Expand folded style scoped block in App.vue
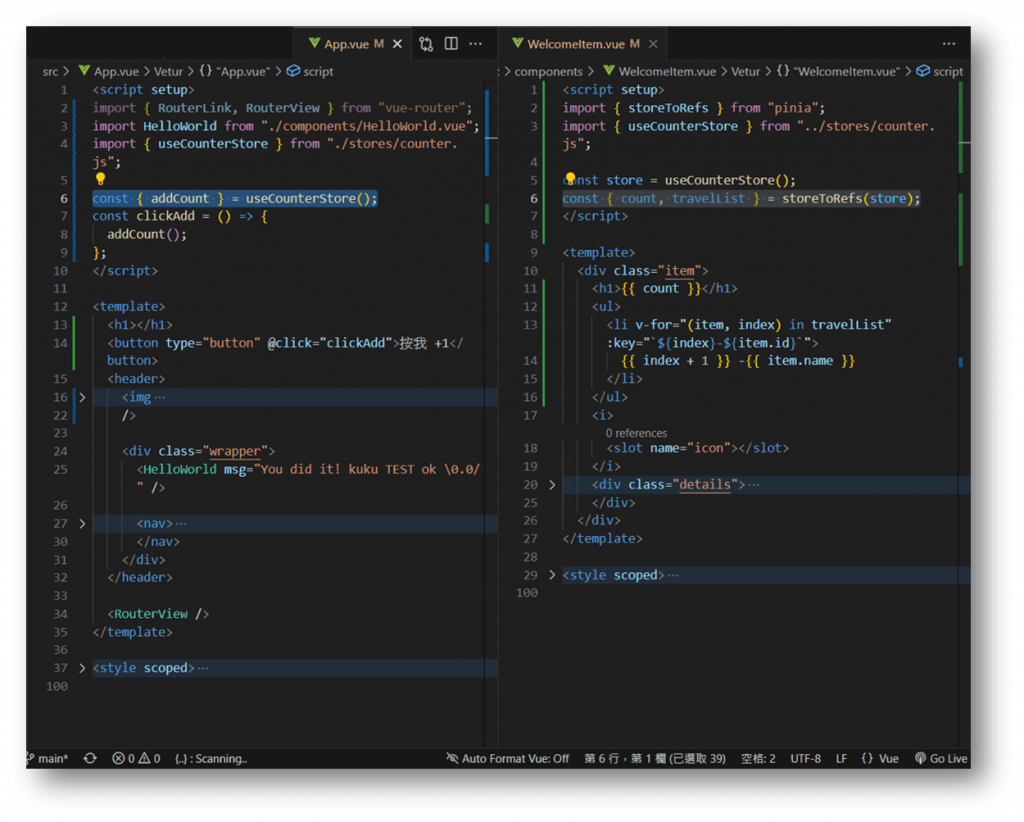This screenshot has height=822, width=1024. 82,668
